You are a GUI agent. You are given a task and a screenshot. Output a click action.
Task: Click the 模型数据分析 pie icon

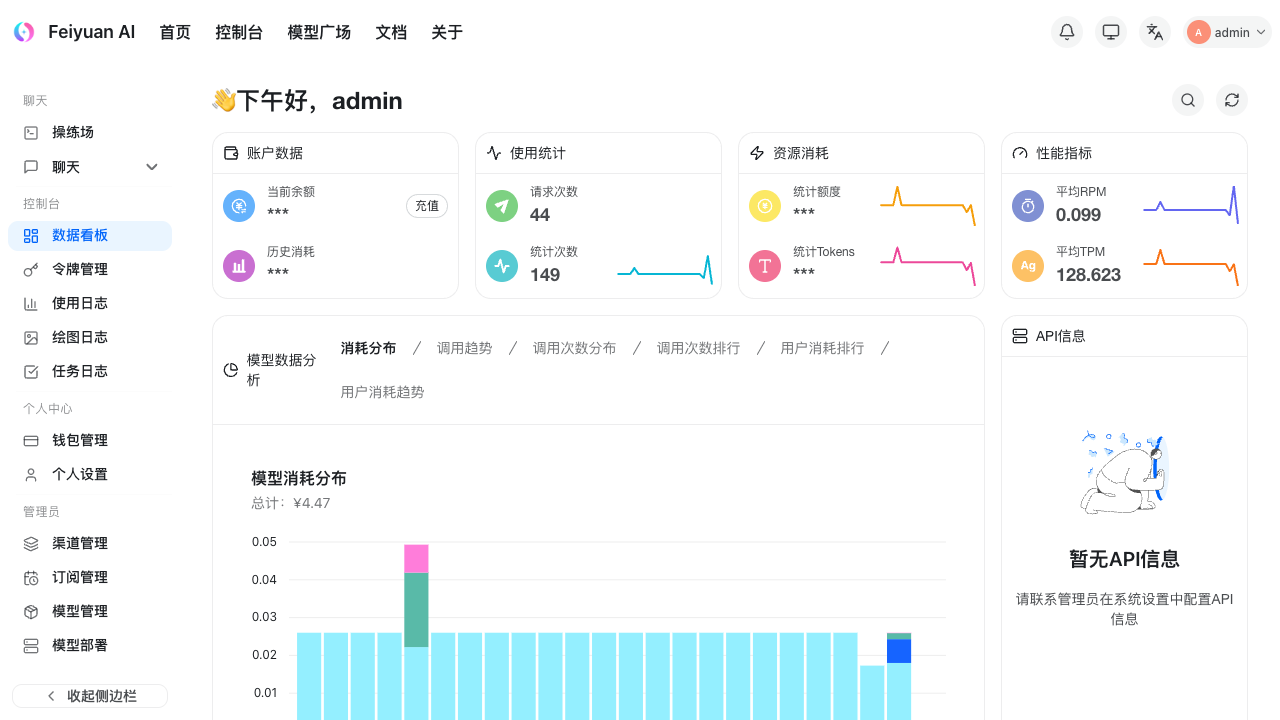tap(231, 370)
